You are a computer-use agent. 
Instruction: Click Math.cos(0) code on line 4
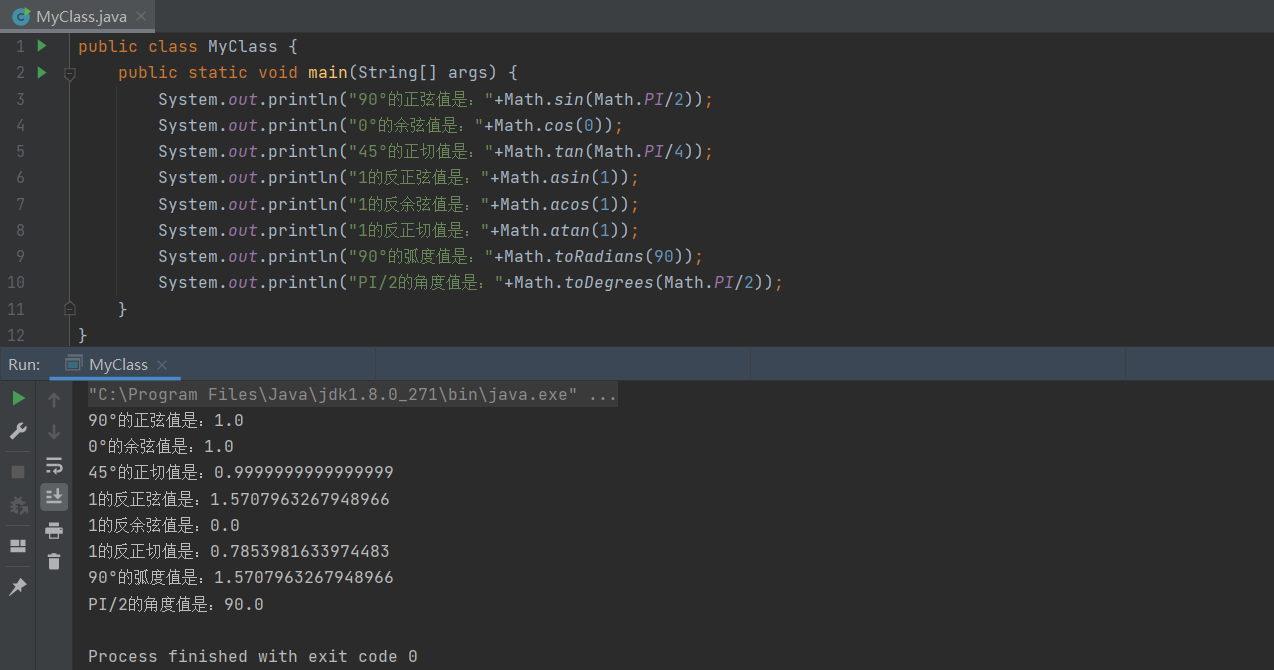(553, 125)
